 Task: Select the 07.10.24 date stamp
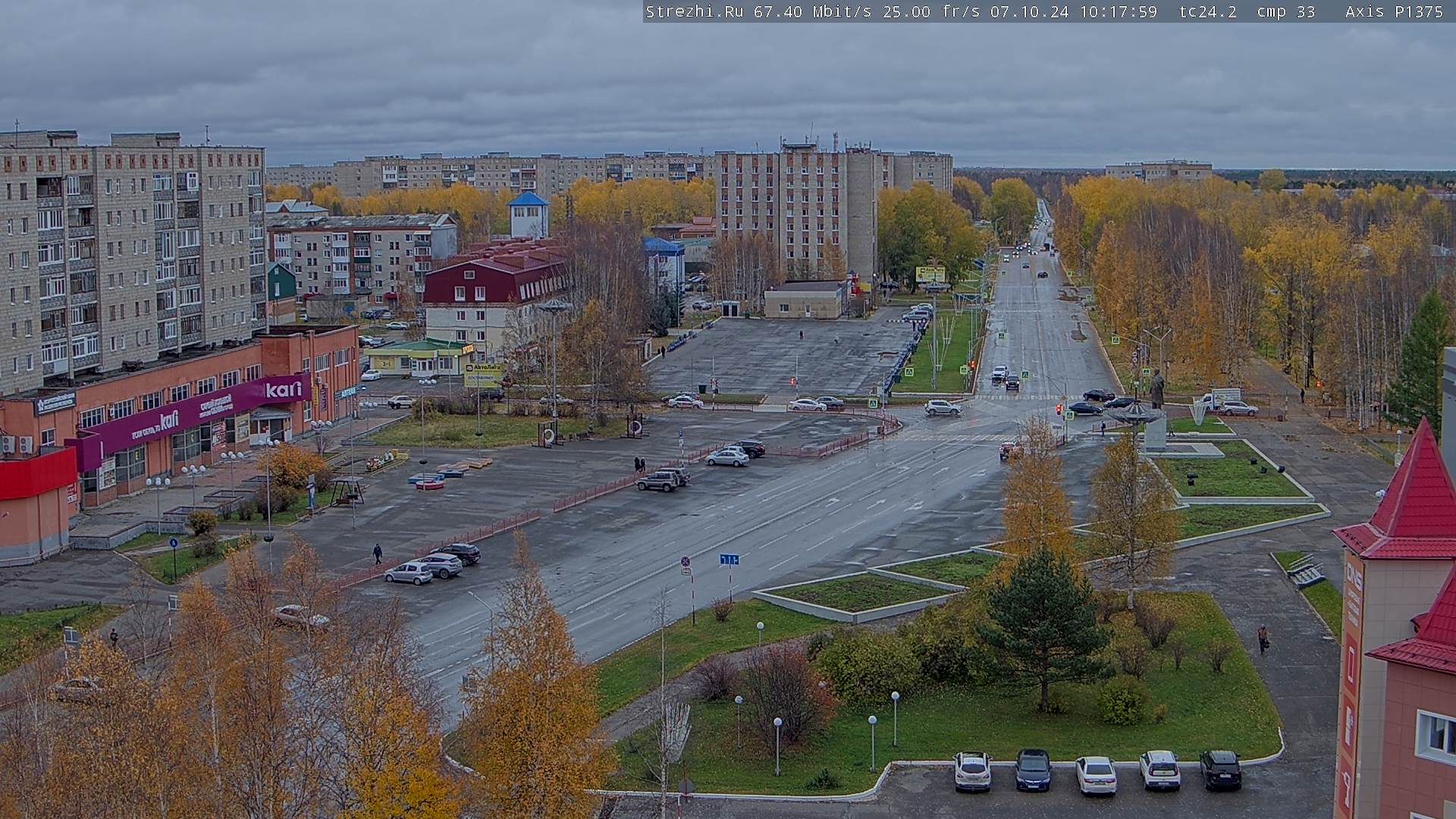tap(1029, 11)
